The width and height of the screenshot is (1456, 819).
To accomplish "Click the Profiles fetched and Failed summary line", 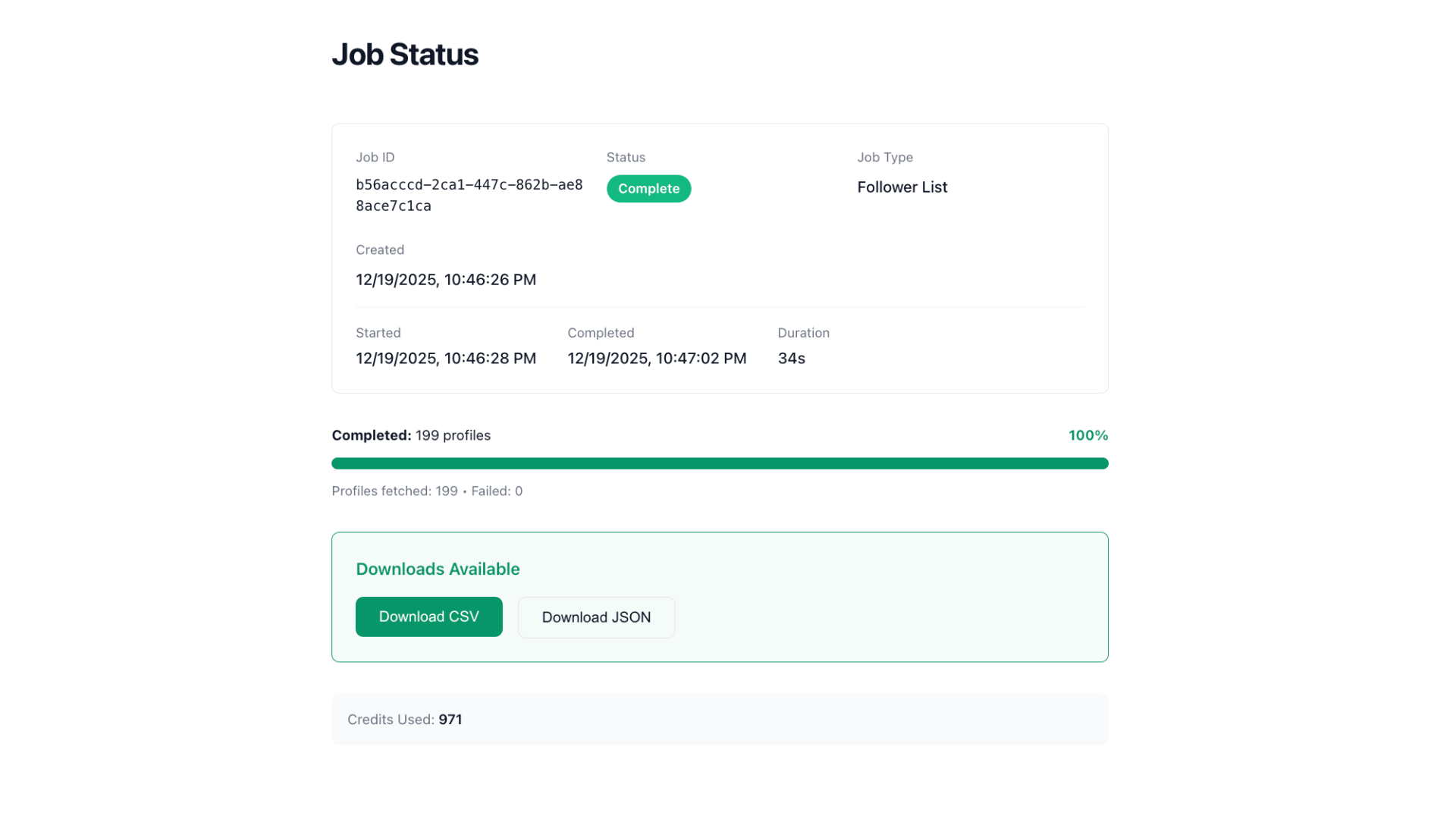I will click(427, 491).
